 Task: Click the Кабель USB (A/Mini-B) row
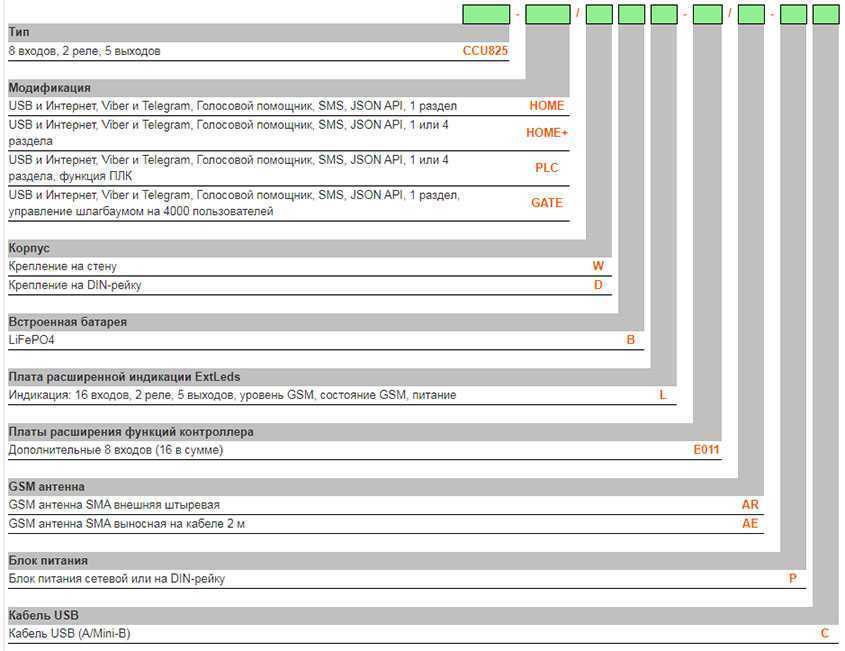pos(70,633)
